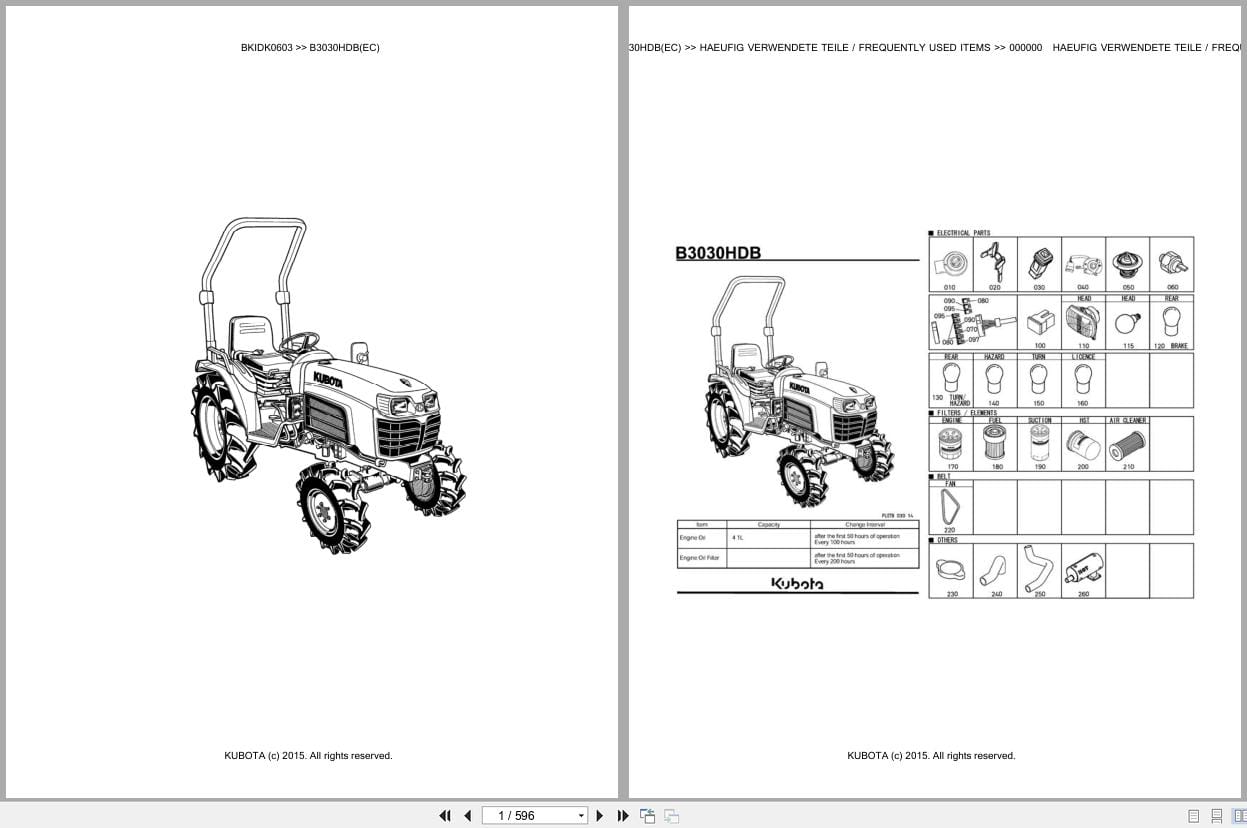This screenshot has height=828, width=1247.
Task: Click the fan belt drawing, part 220
Action: click(x=950, y=507)
